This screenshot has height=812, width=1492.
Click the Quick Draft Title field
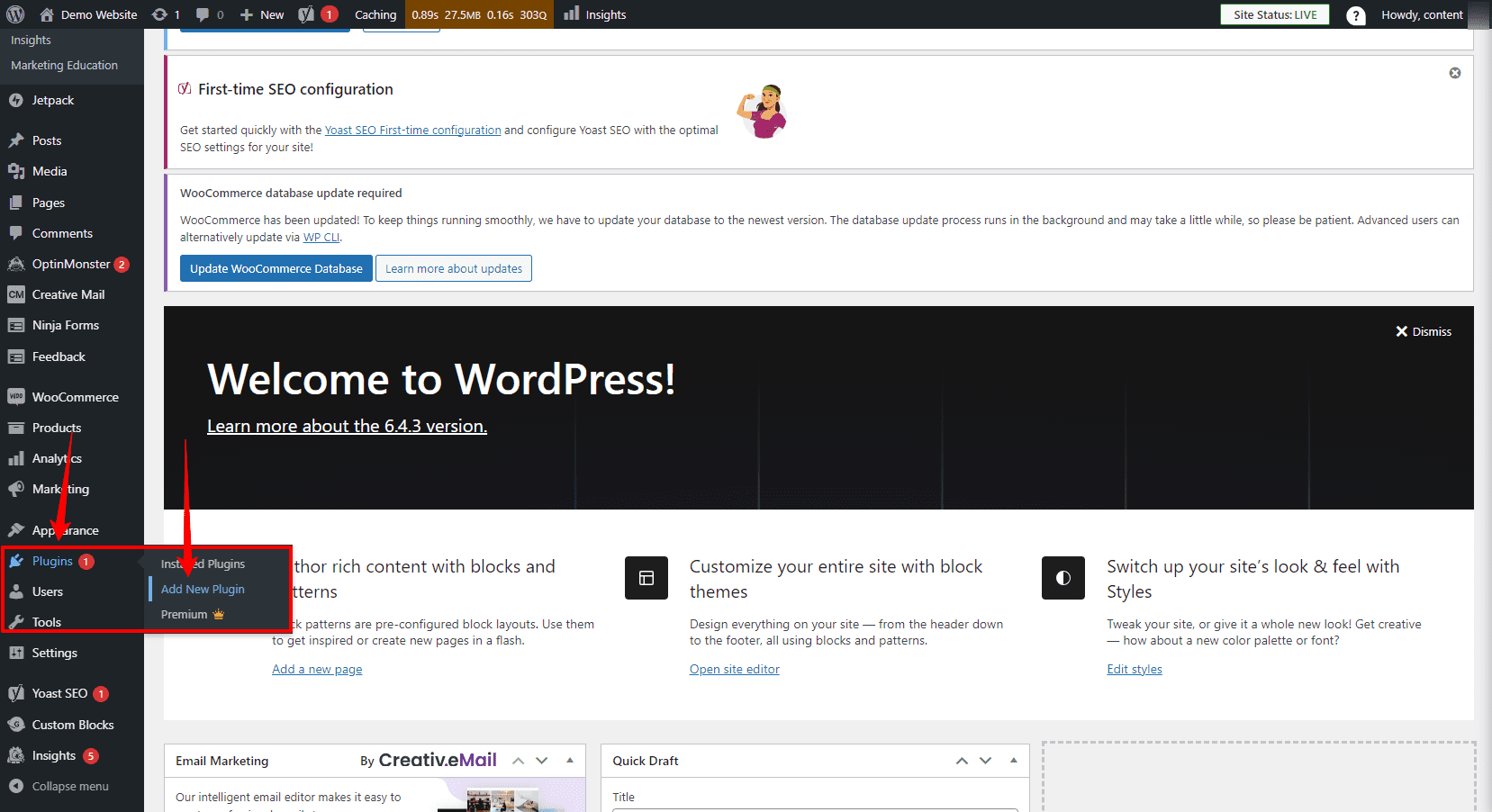(x=815, y=809)
